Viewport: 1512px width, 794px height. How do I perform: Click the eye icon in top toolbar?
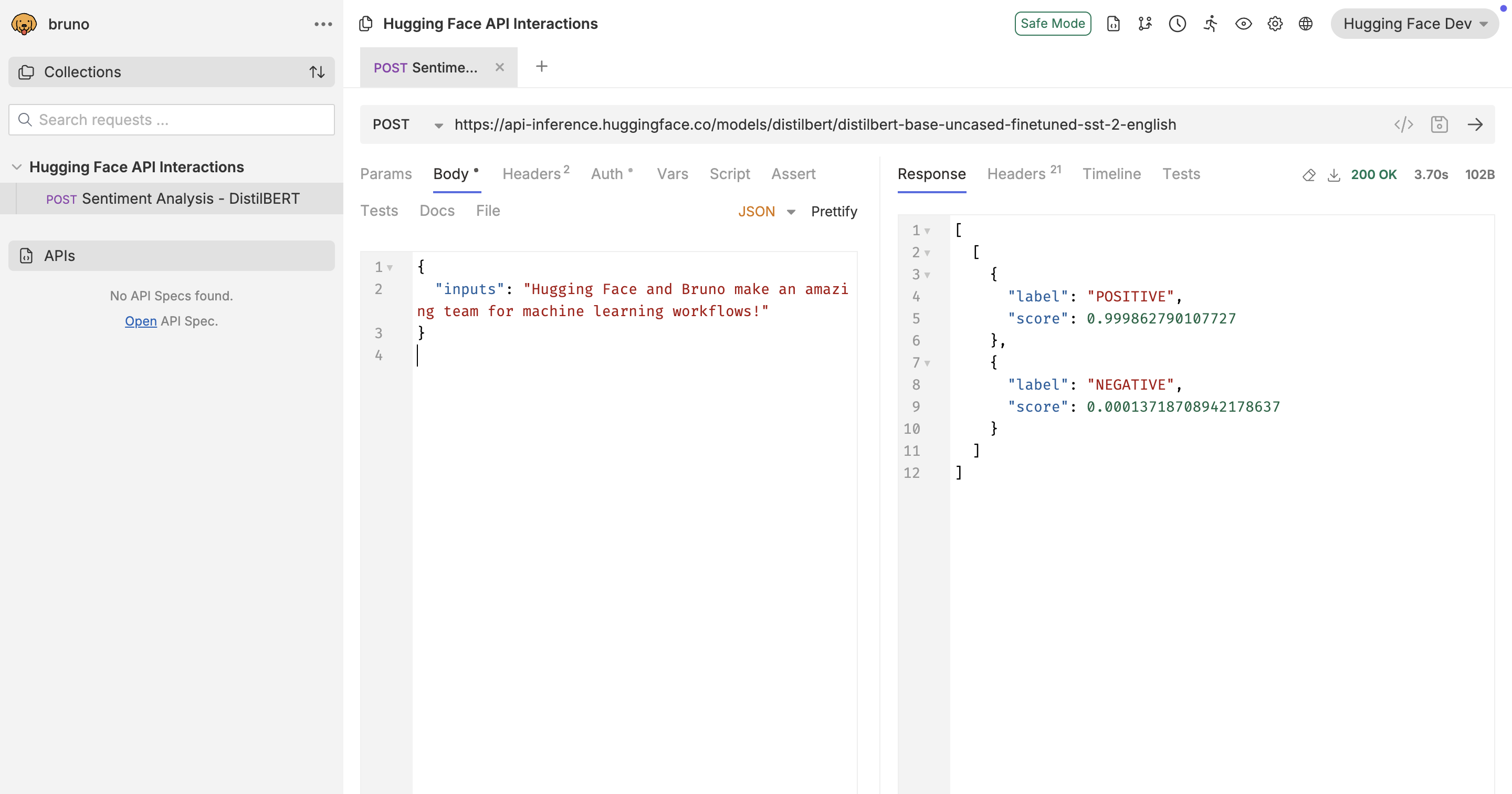(1243, 24)
